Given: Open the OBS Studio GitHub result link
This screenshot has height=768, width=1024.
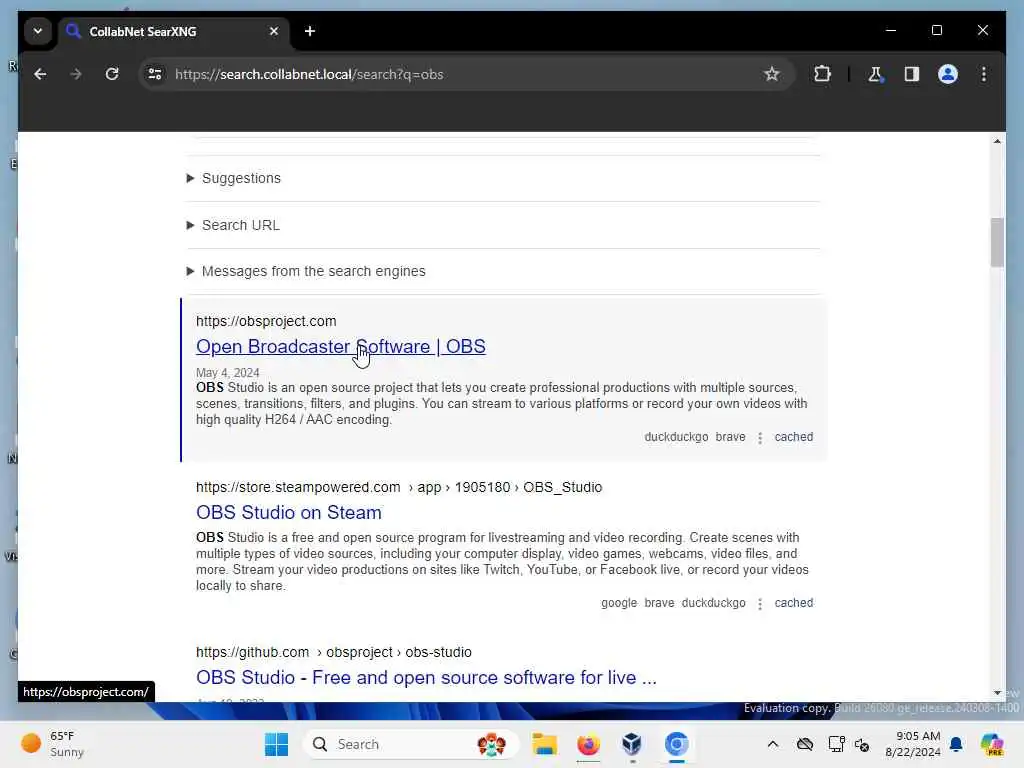Looking at the screenshot, I should (x=426, y=678).
